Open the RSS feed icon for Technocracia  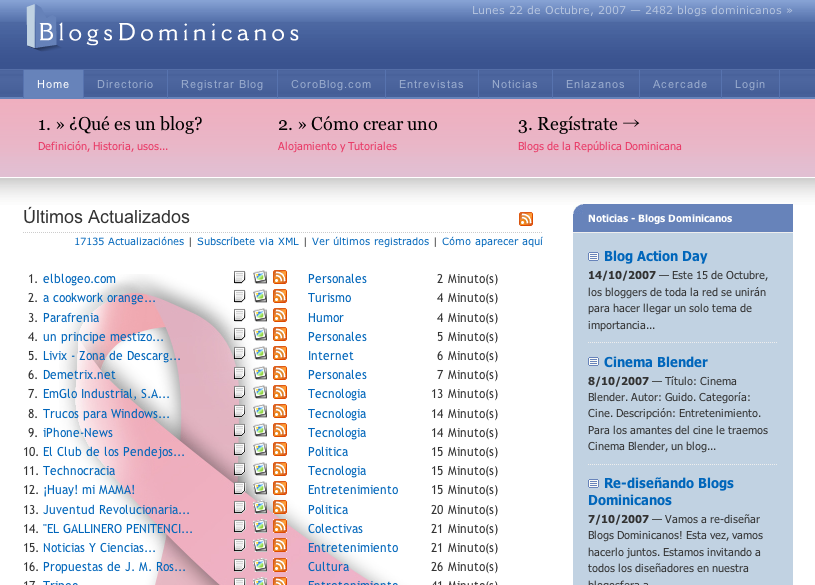point(280,469)
